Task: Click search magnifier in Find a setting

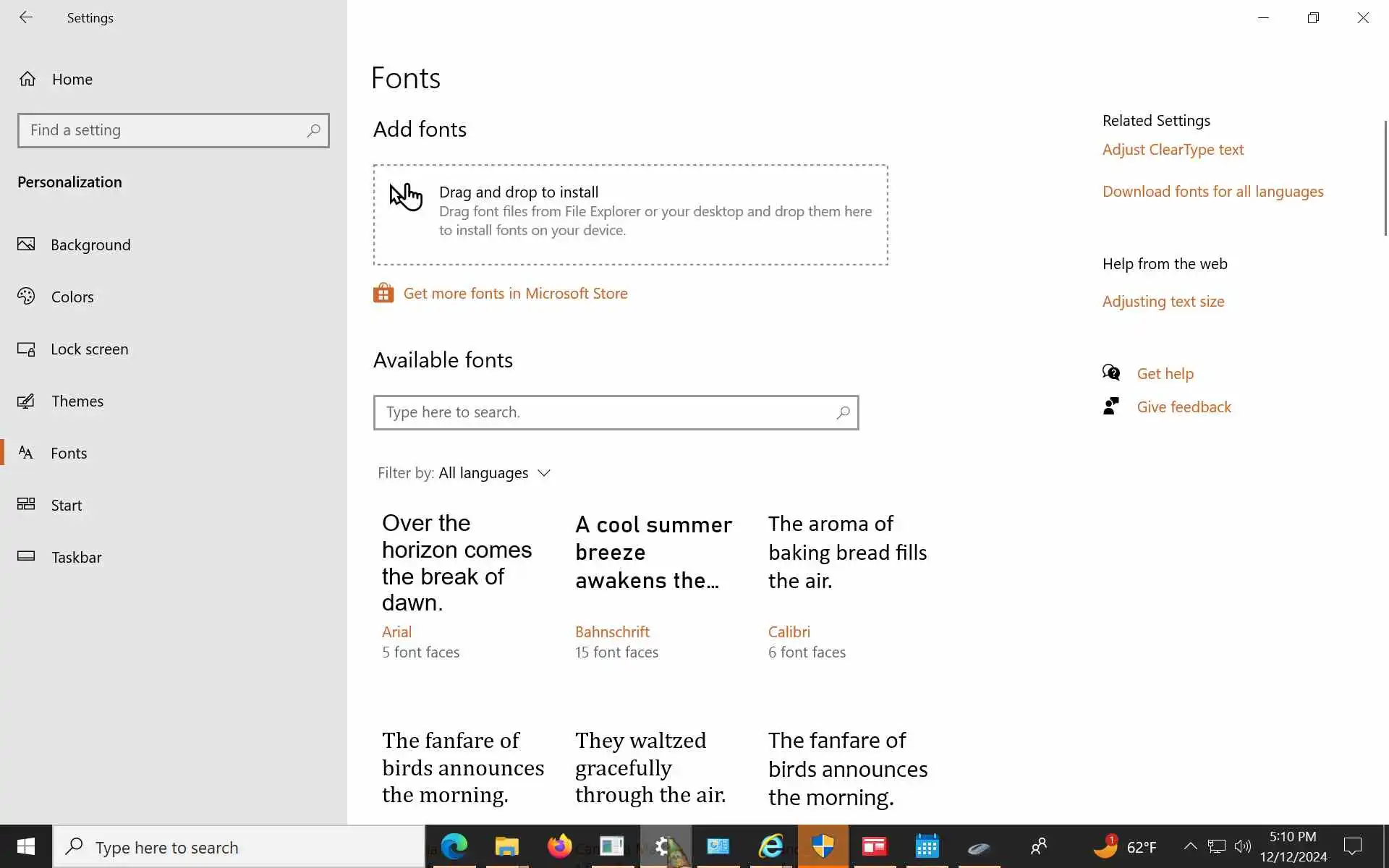Action: click(313, 130)
